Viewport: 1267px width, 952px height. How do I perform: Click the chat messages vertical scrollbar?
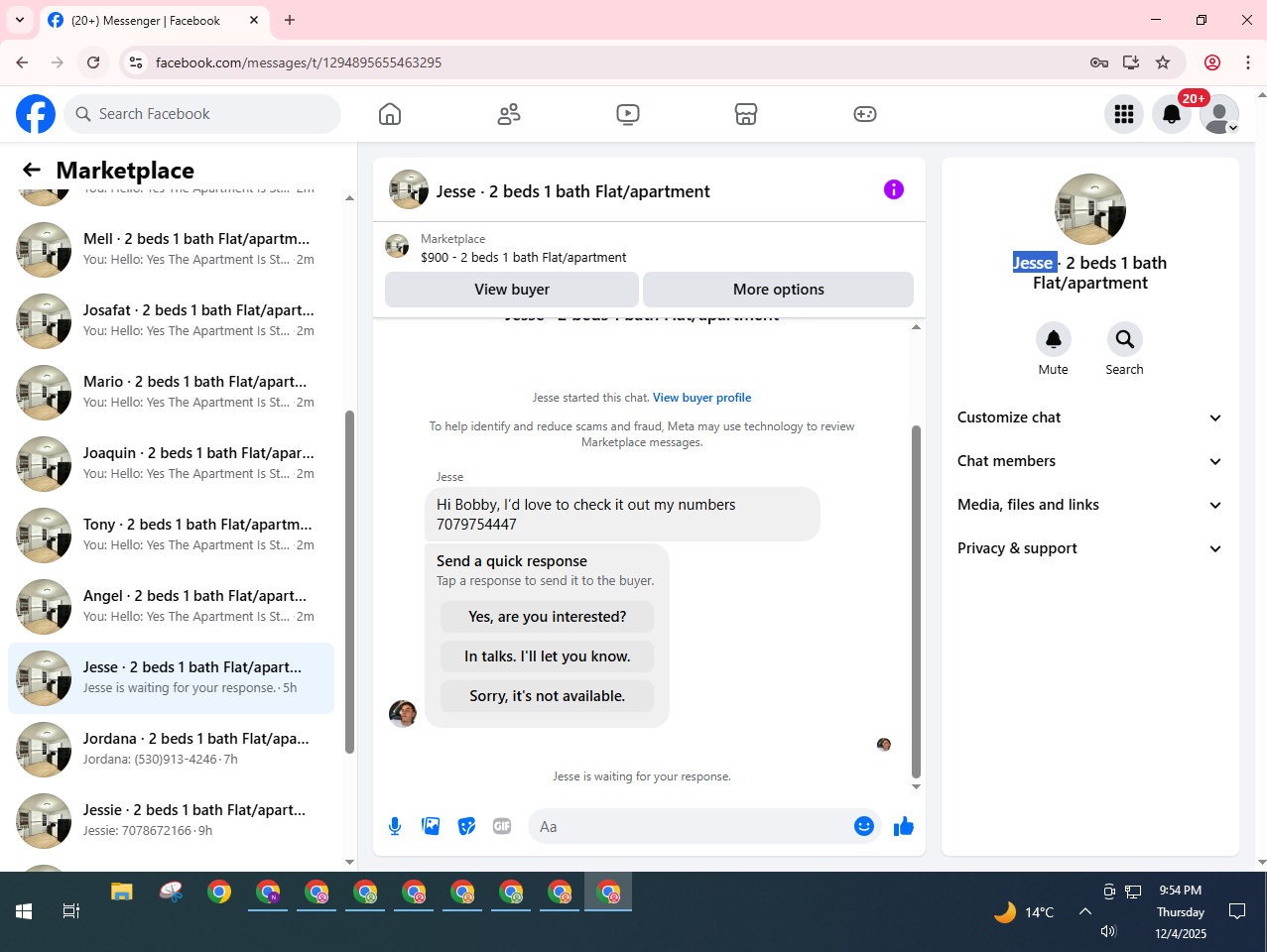916,601
